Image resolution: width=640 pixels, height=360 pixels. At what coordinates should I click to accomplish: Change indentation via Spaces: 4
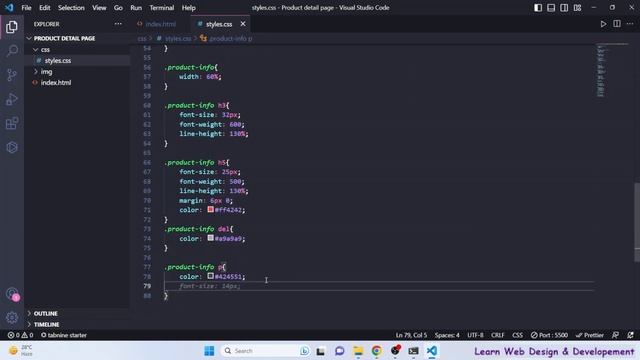point(447,335)
